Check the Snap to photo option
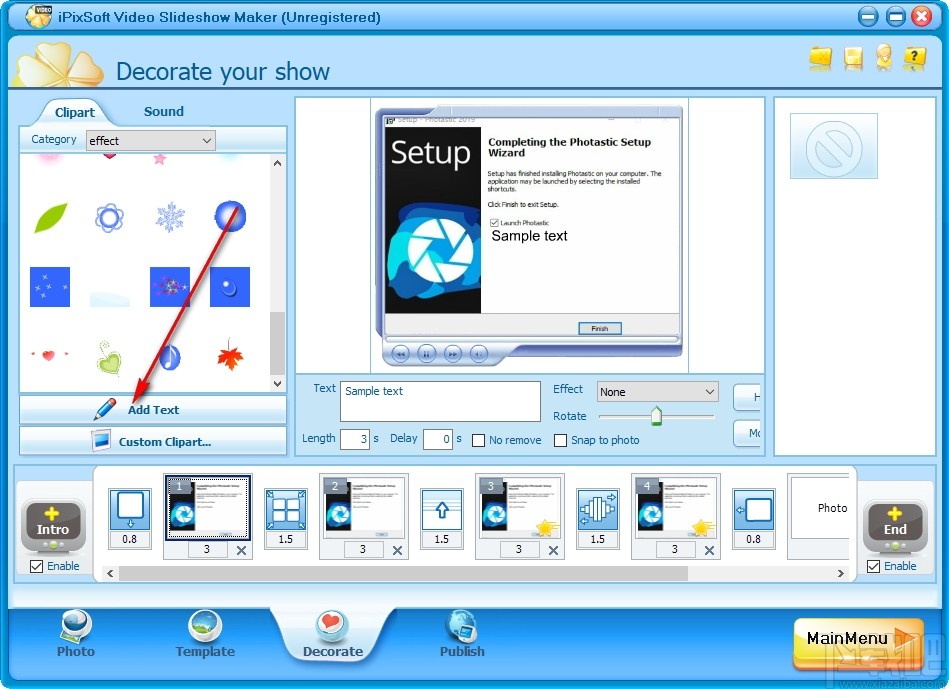Viewport: 949px width, 689px height. click(560, 440)
